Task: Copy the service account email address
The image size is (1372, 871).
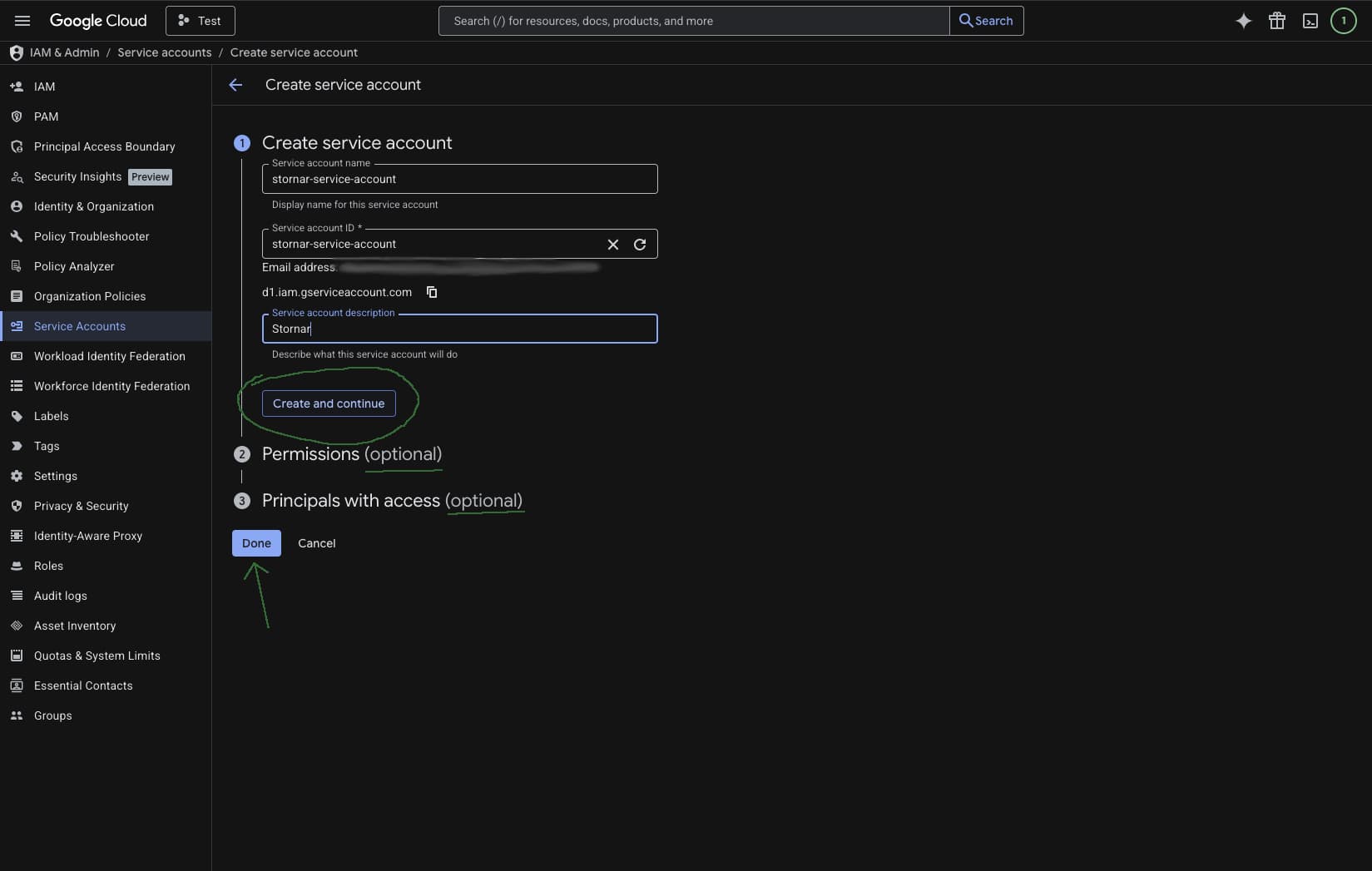Action: coord(432,292)
